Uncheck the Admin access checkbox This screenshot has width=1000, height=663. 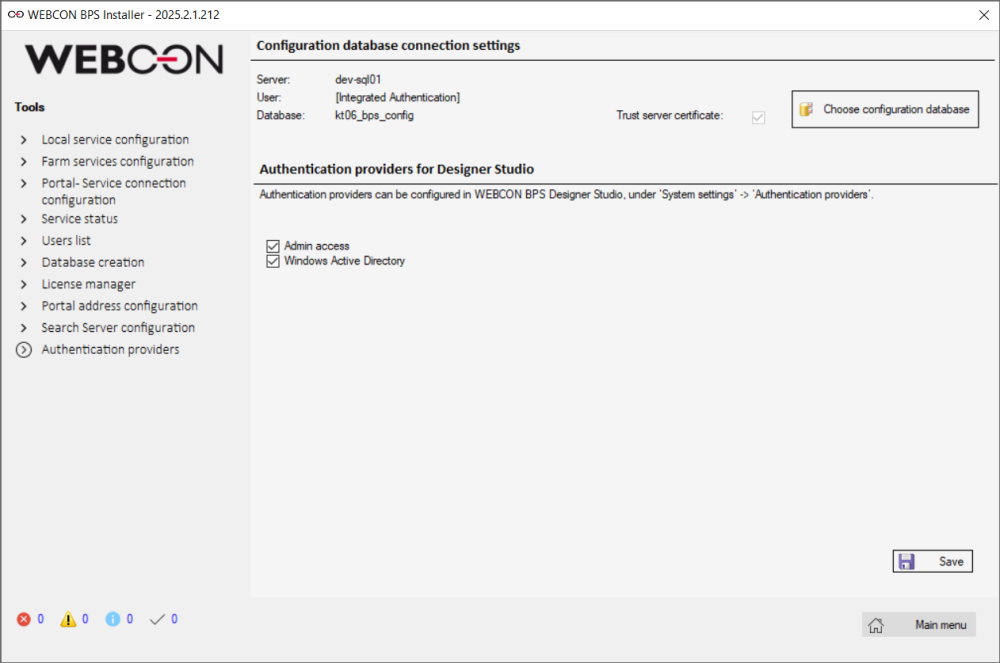click(x=272, y=246)
